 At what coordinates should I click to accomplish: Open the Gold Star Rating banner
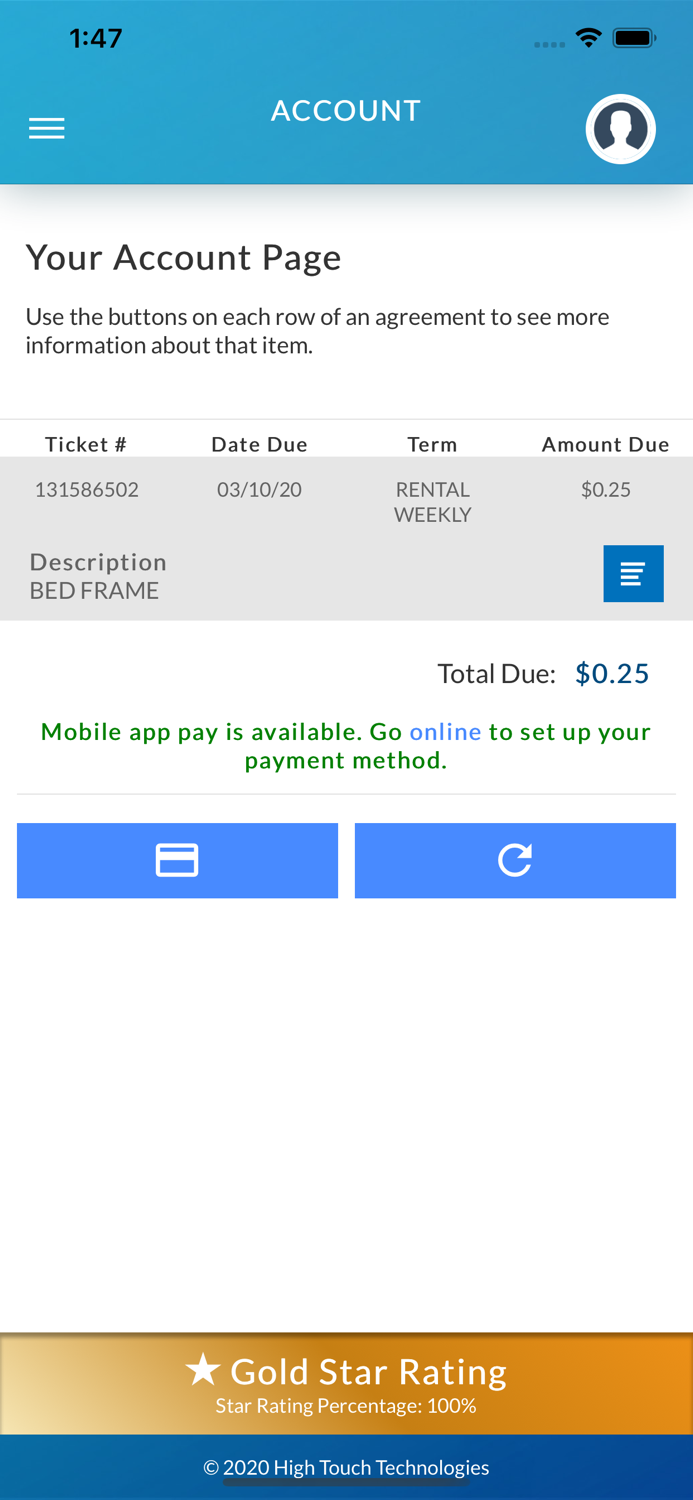[346, 1383]
